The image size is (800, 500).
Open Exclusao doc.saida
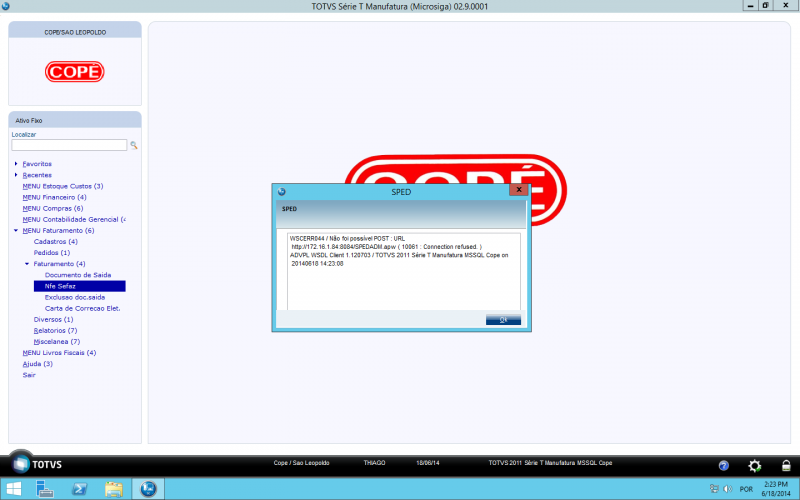[x=74, y=297]
